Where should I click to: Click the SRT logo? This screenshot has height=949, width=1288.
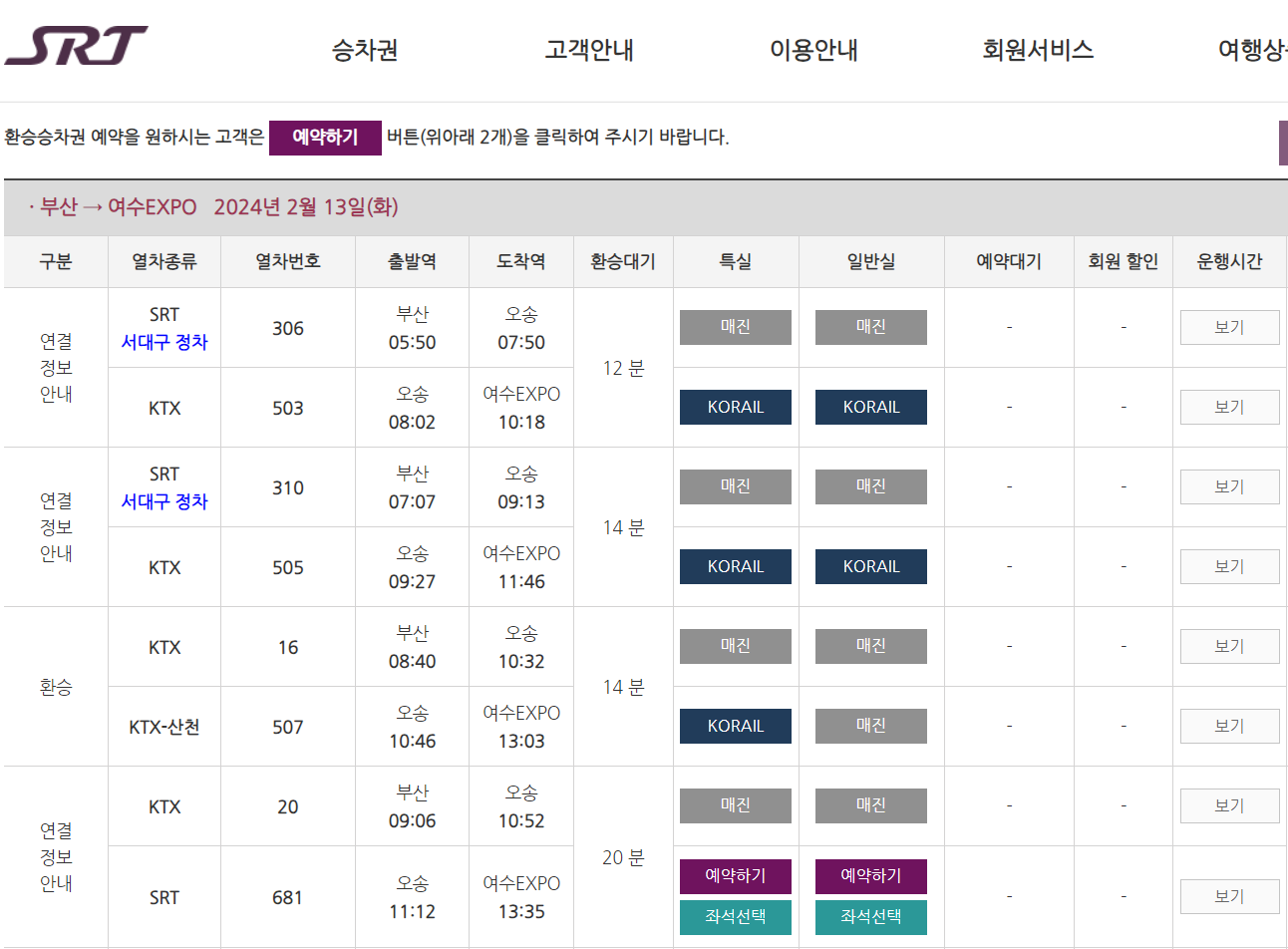pyautogui.click(x=76, y=46)
